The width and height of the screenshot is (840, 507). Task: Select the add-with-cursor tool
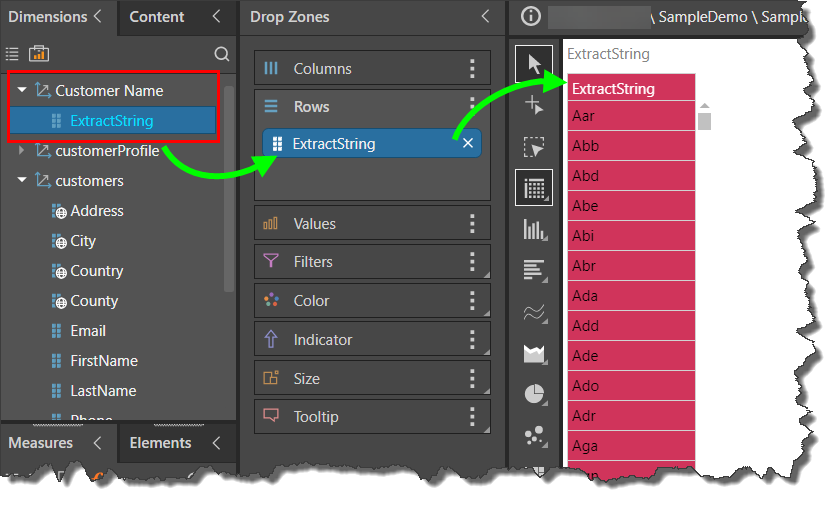coord(534,105)
